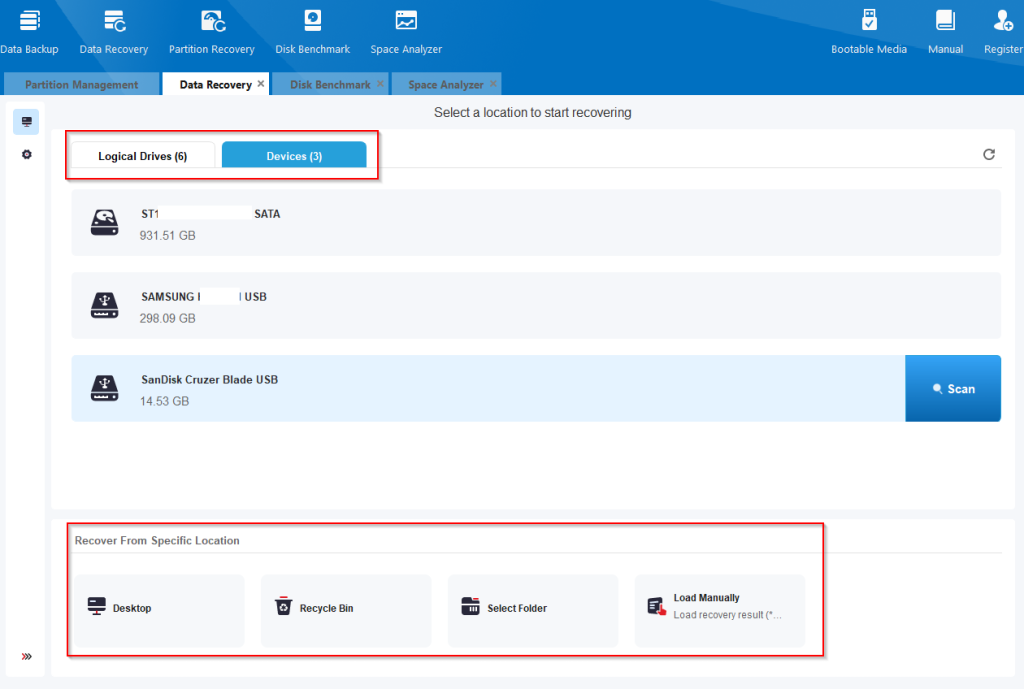Click the SAMSUNG USB drive icon

[104, 306]
